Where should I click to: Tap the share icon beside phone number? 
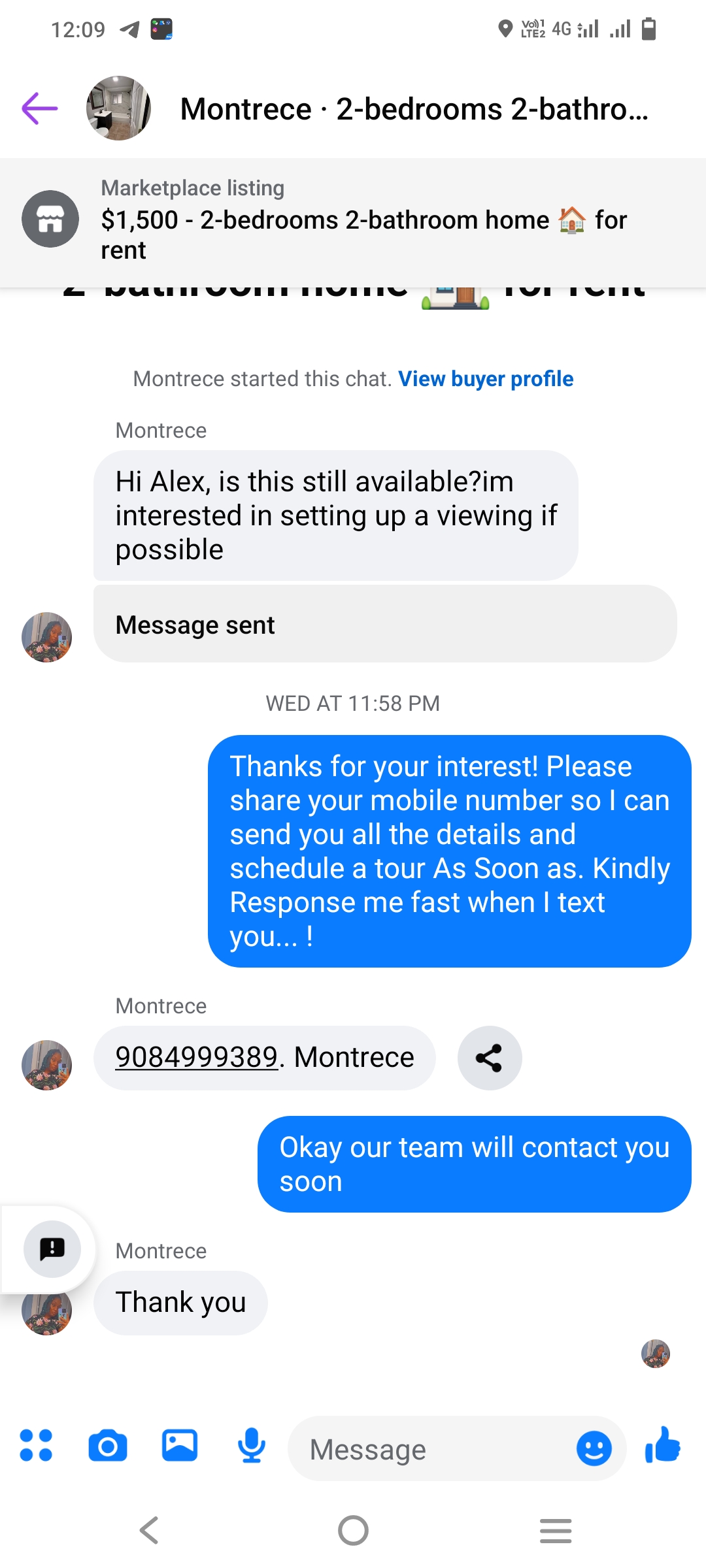[490, 1058]
